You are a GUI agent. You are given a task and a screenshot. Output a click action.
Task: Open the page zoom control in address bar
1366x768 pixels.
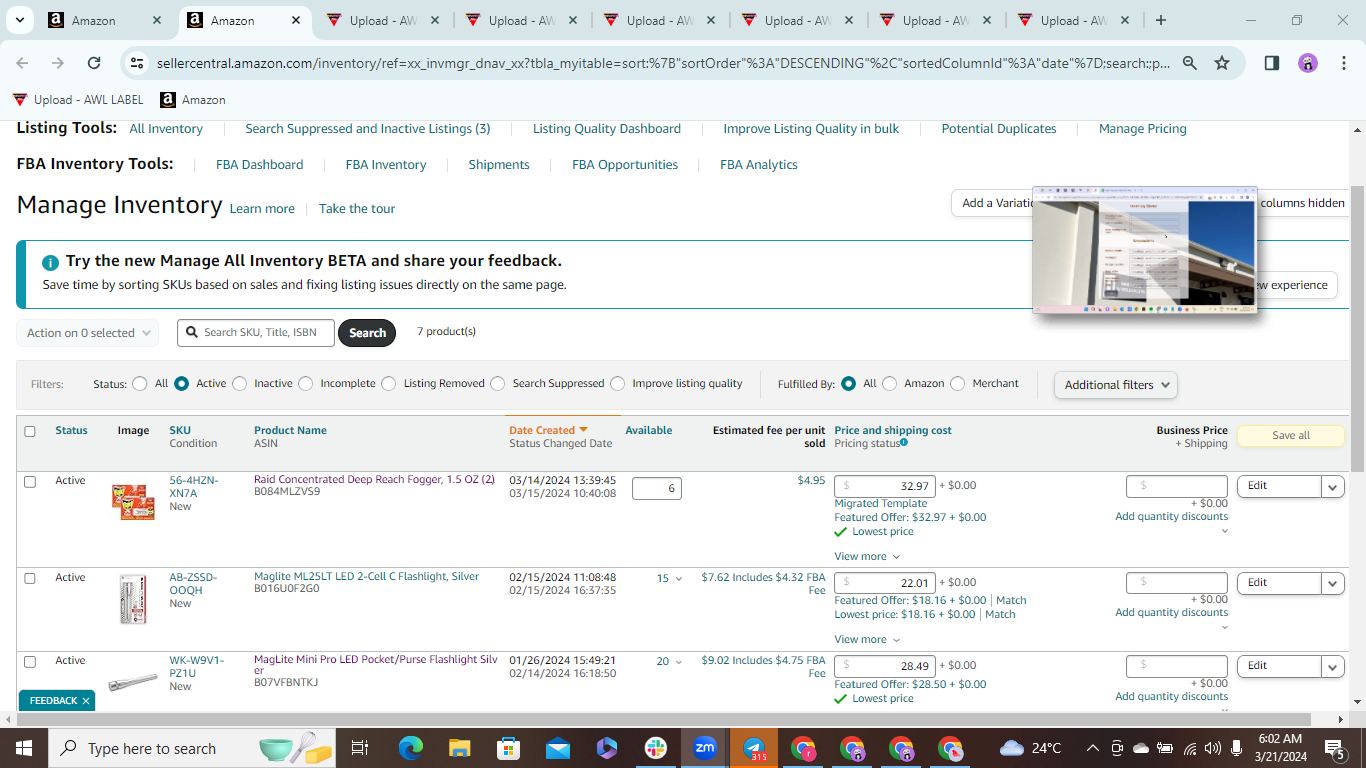click(1190, 63)
